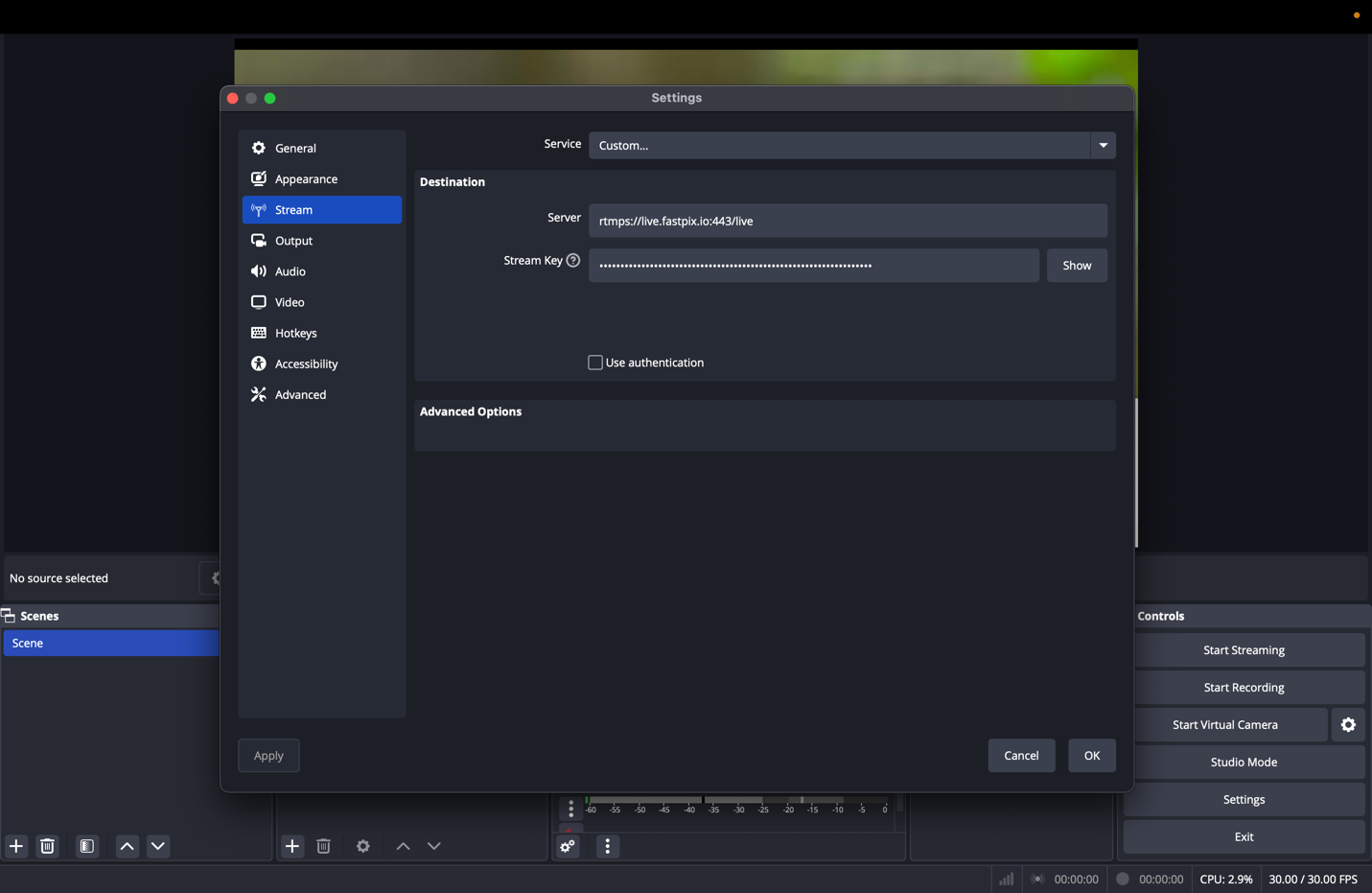
Task: Select the Stream settings category
Action: pos(321,209)
